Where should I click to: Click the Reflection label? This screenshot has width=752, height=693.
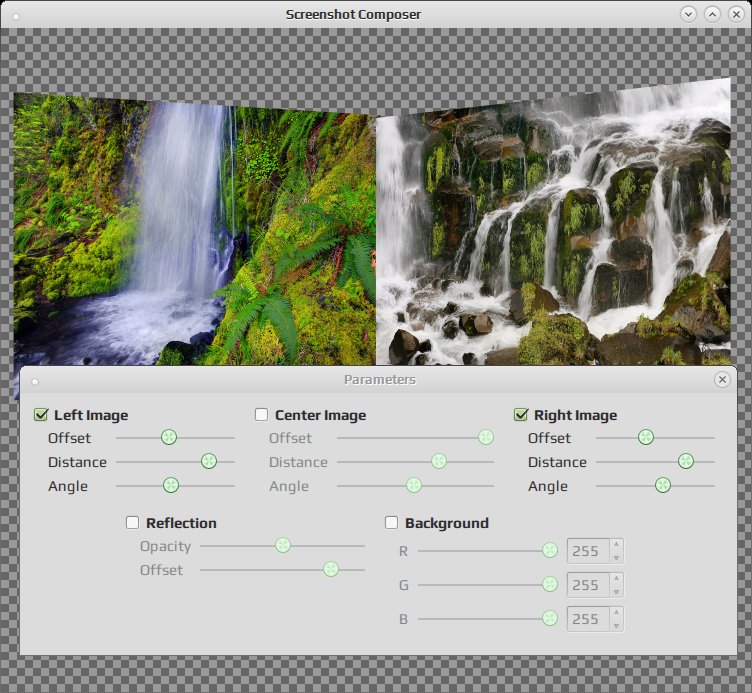tap(181, 523)
